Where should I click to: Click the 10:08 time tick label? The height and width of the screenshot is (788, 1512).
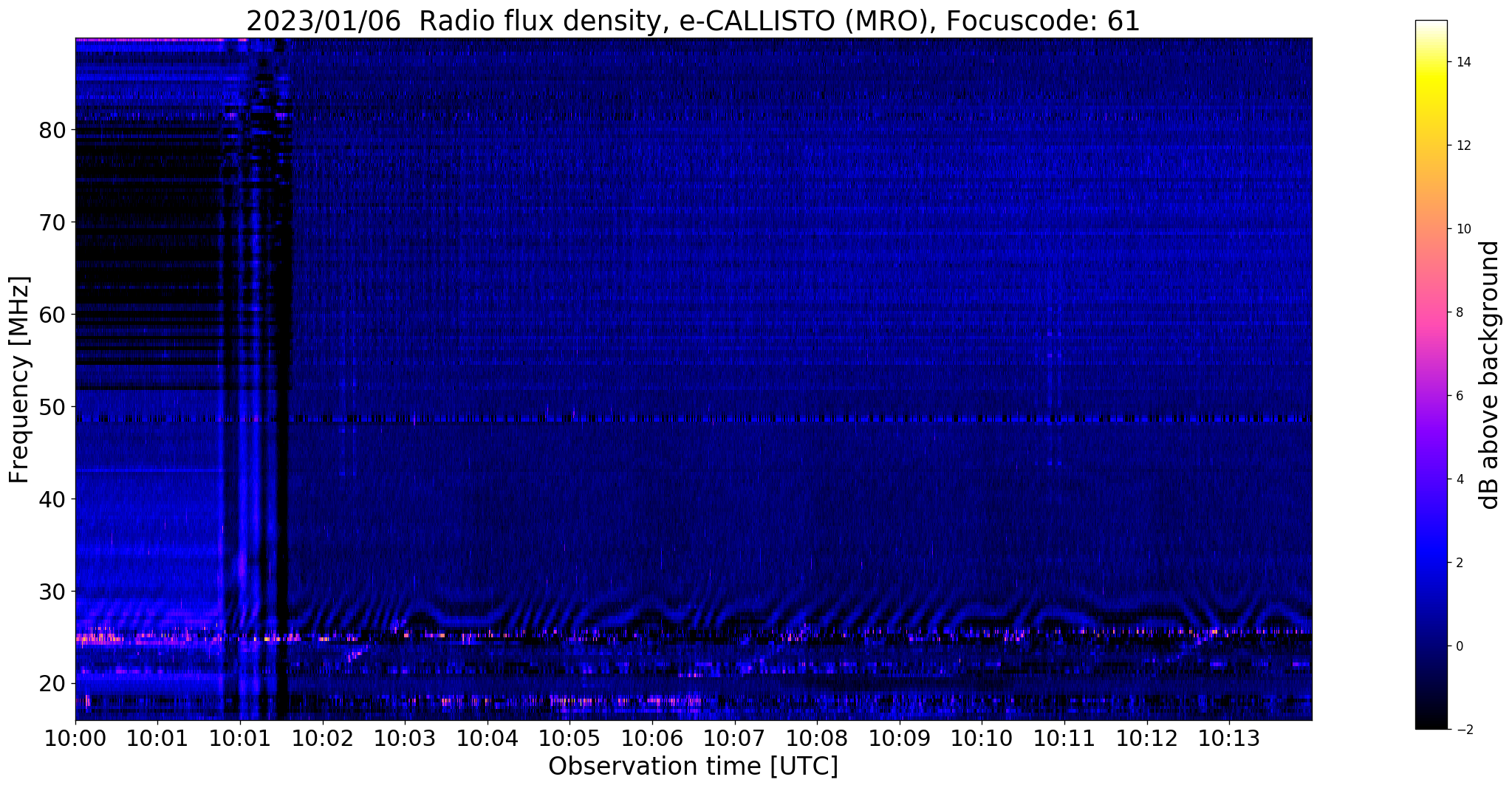click(816, 738)
